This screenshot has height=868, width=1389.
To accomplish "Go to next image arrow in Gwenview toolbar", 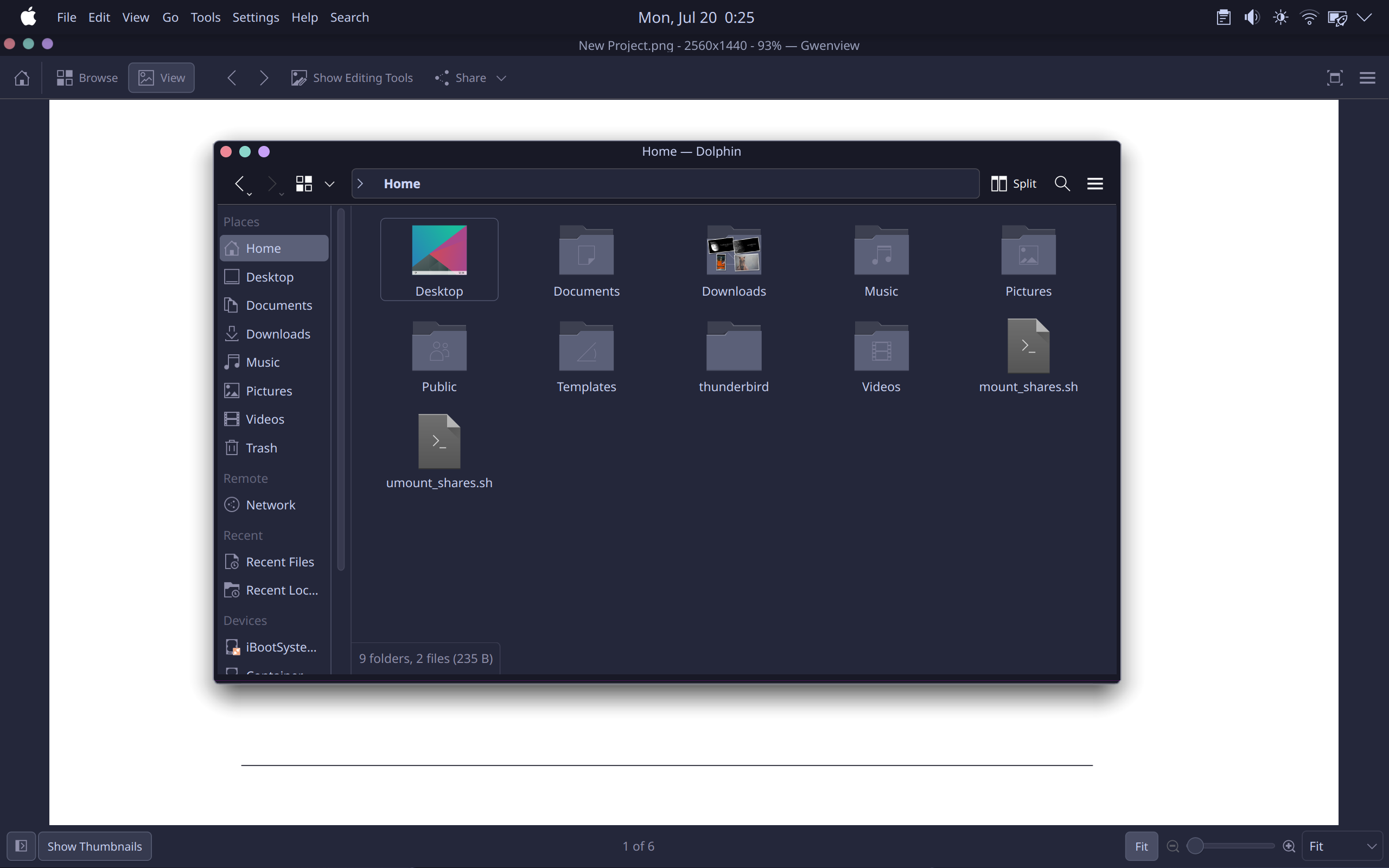I will (x=264, y=78).
